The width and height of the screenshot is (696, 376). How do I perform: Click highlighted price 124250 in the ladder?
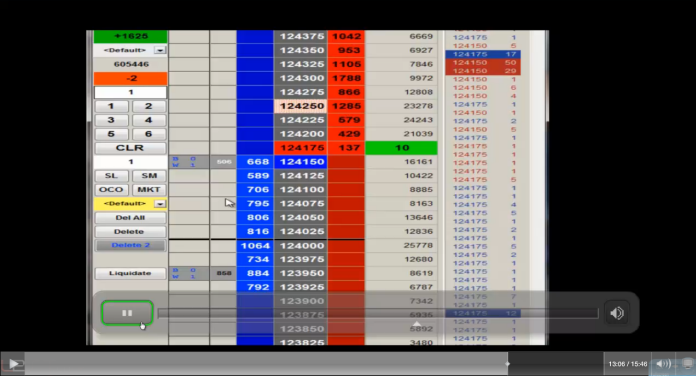[301, 106]
